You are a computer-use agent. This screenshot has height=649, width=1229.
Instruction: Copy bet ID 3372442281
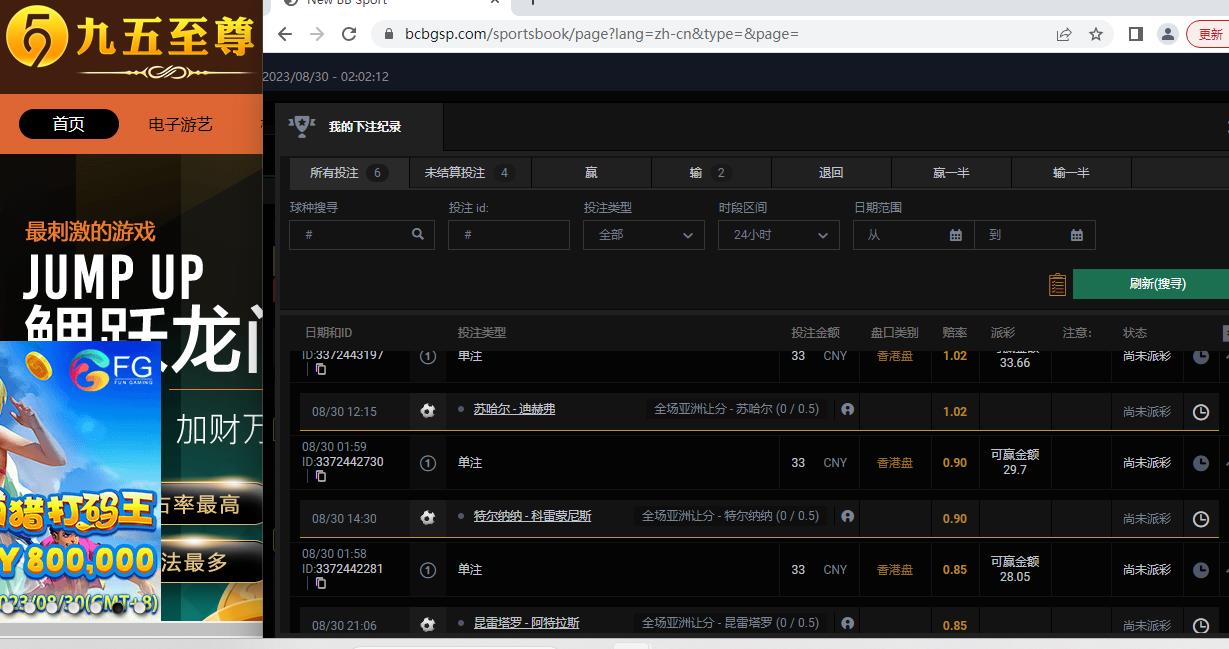point(321,583)
